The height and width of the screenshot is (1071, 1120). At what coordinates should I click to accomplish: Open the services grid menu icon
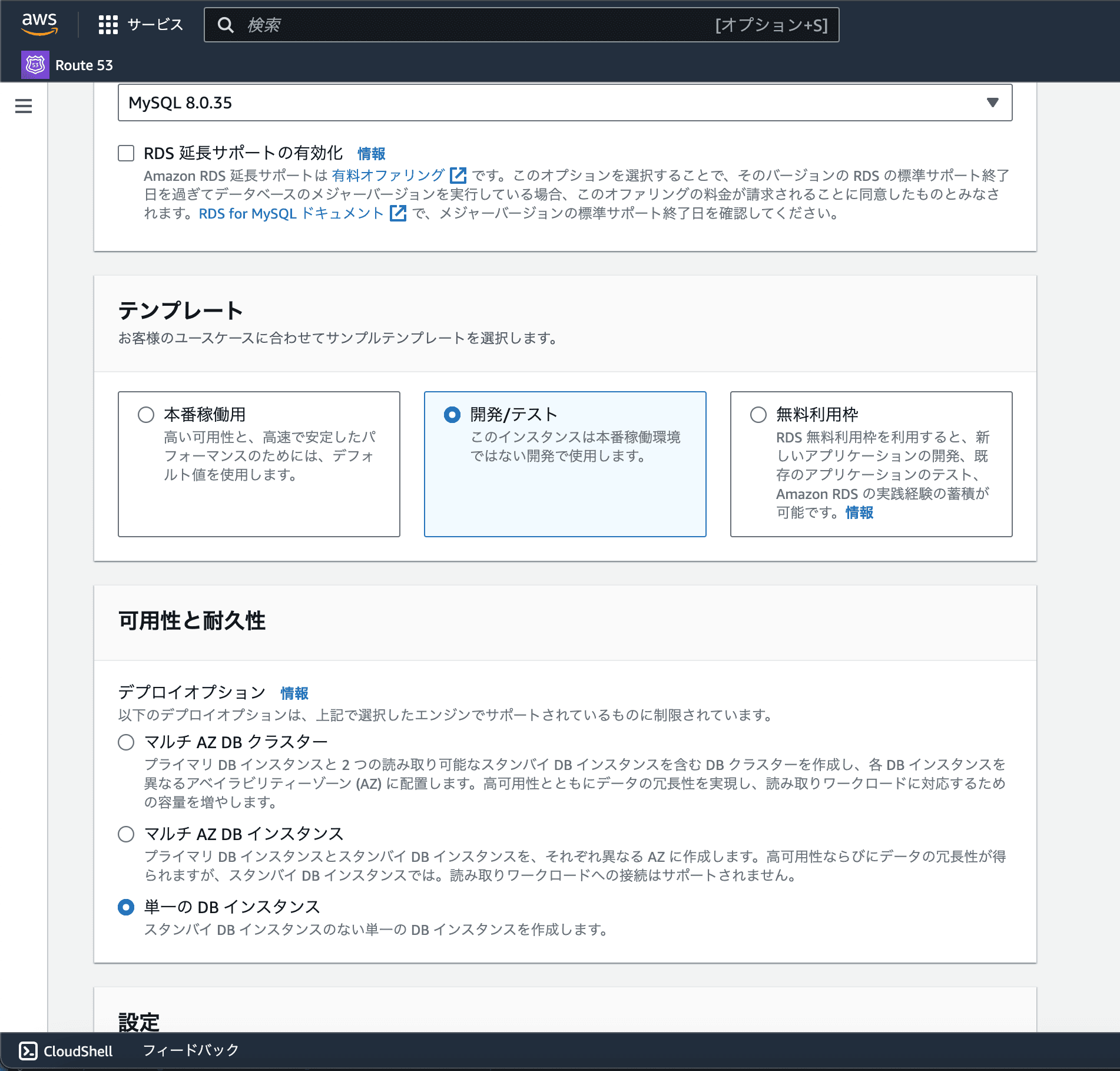108,25
